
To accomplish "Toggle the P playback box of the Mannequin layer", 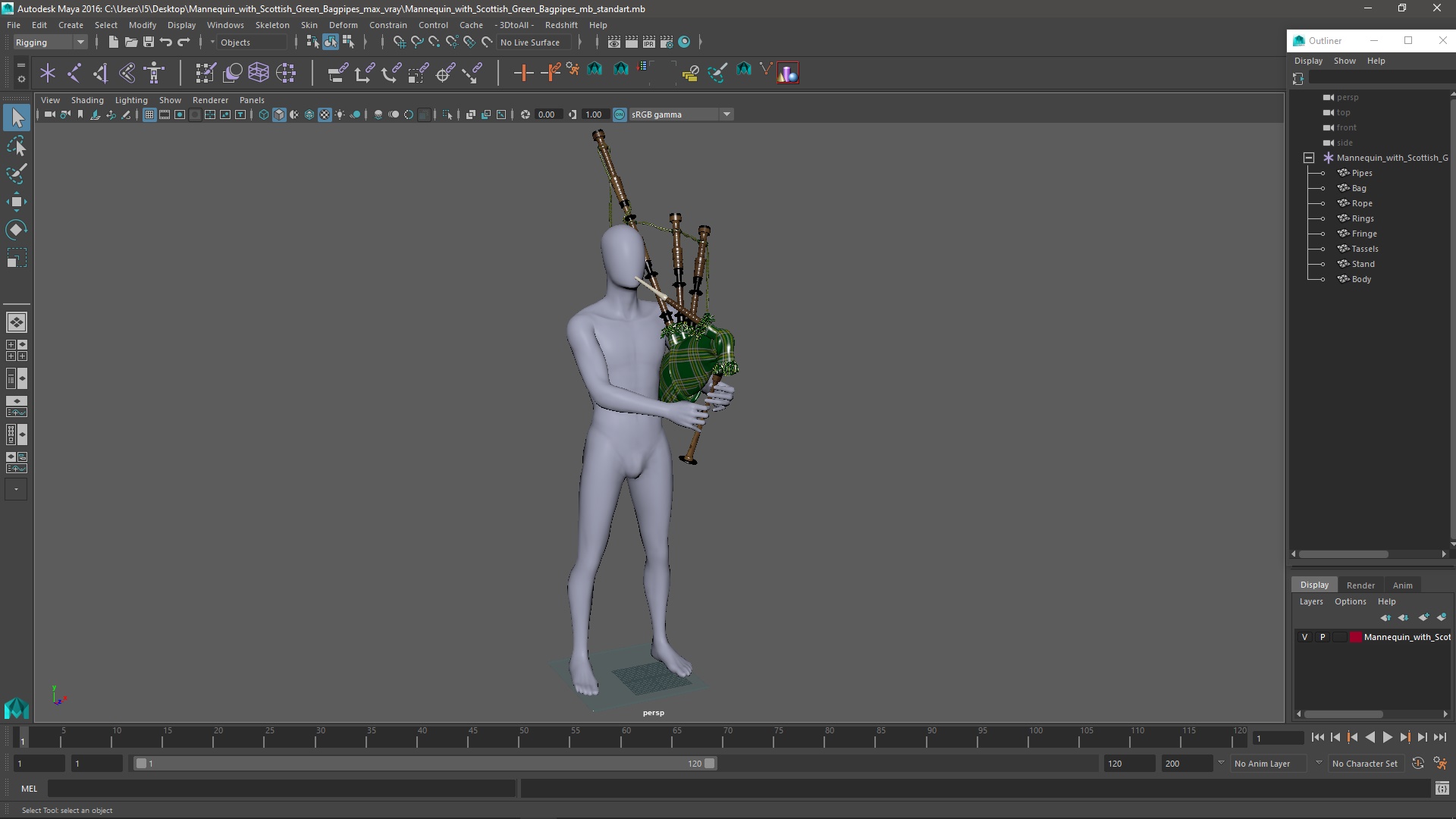I will (x=1323, y=637).
